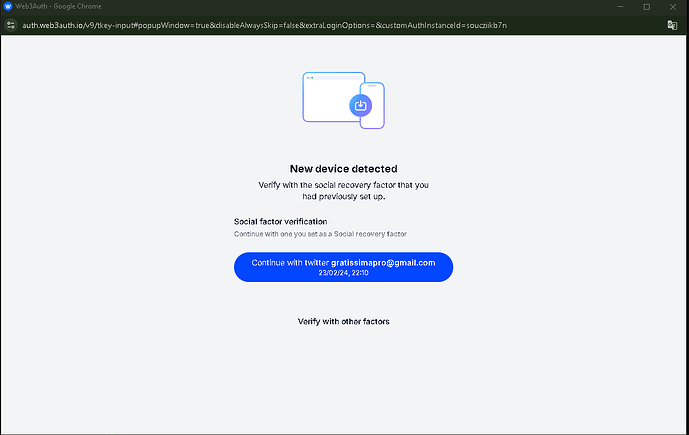Image resolution: width=689 pixels, height=435 pixels.
Task: Click 'Social factor verification' label
Action: 280,221
